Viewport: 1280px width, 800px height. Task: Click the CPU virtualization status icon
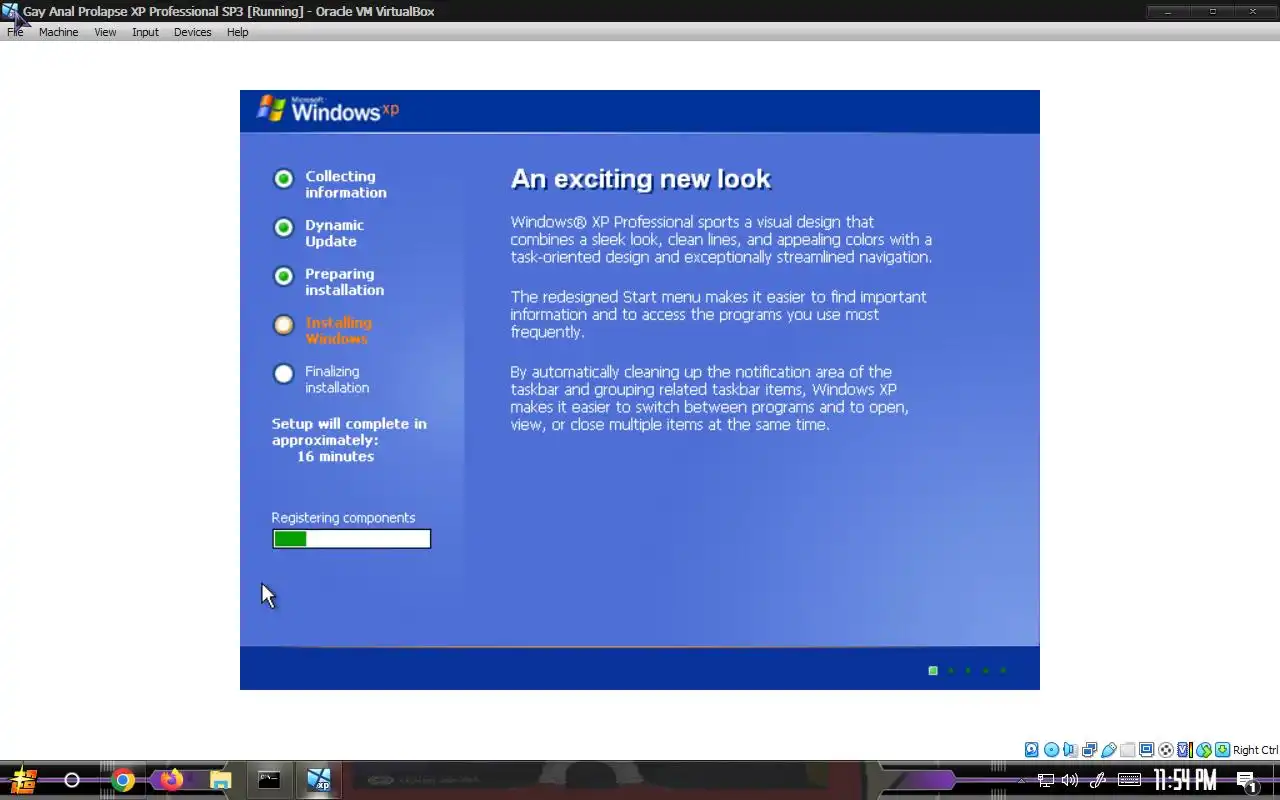pyautogui.click(x=1184, y=750)
